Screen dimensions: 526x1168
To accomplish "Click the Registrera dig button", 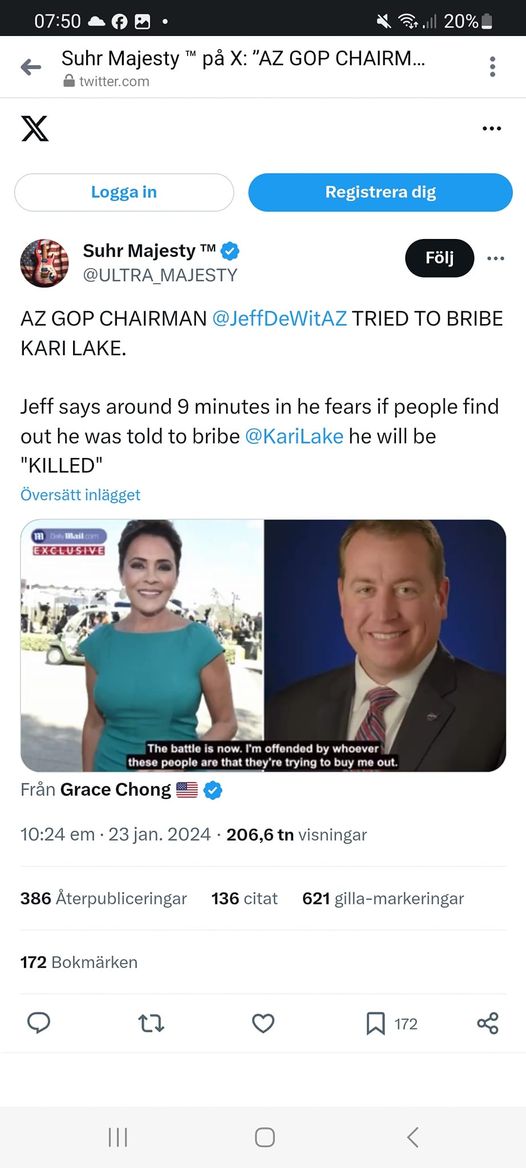I will (380, 192).
